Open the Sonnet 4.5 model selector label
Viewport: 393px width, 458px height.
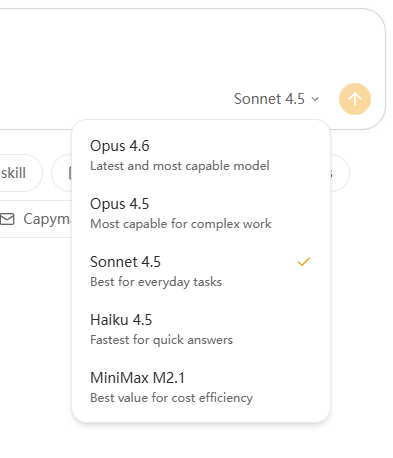pos(269,99)
